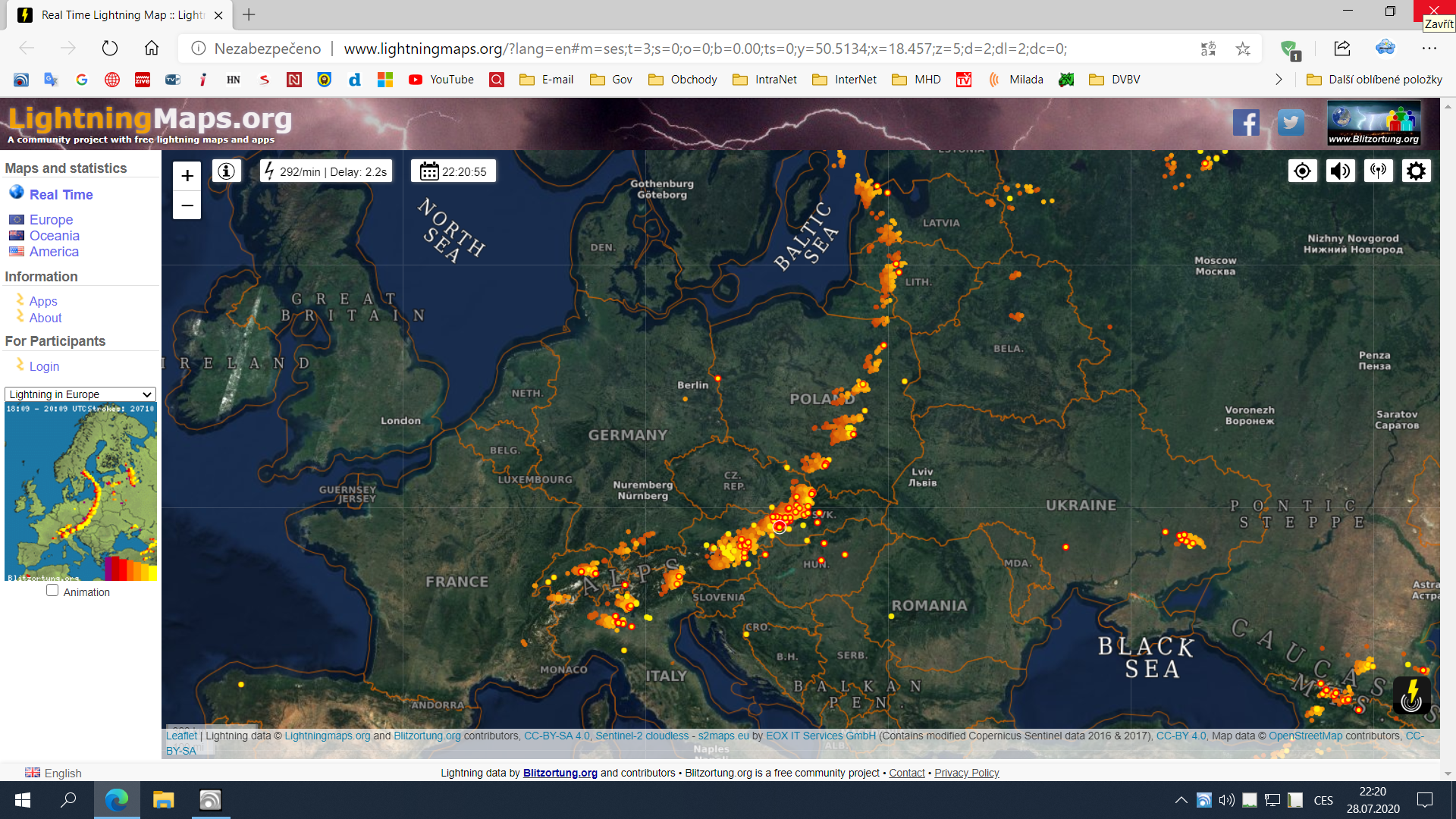Add page to favorites star
1456x819 pixels.
click(1243, 49)
